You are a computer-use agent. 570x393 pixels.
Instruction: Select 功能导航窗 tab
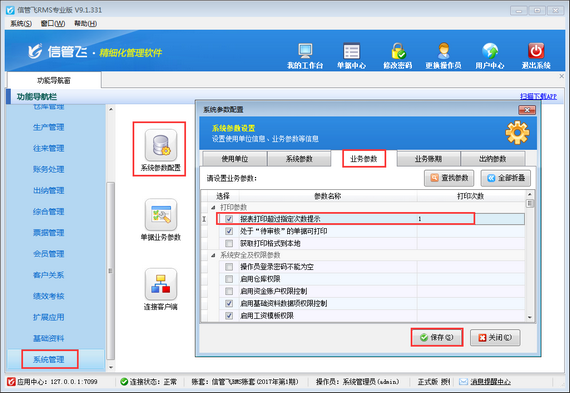[x=54, y=80]
